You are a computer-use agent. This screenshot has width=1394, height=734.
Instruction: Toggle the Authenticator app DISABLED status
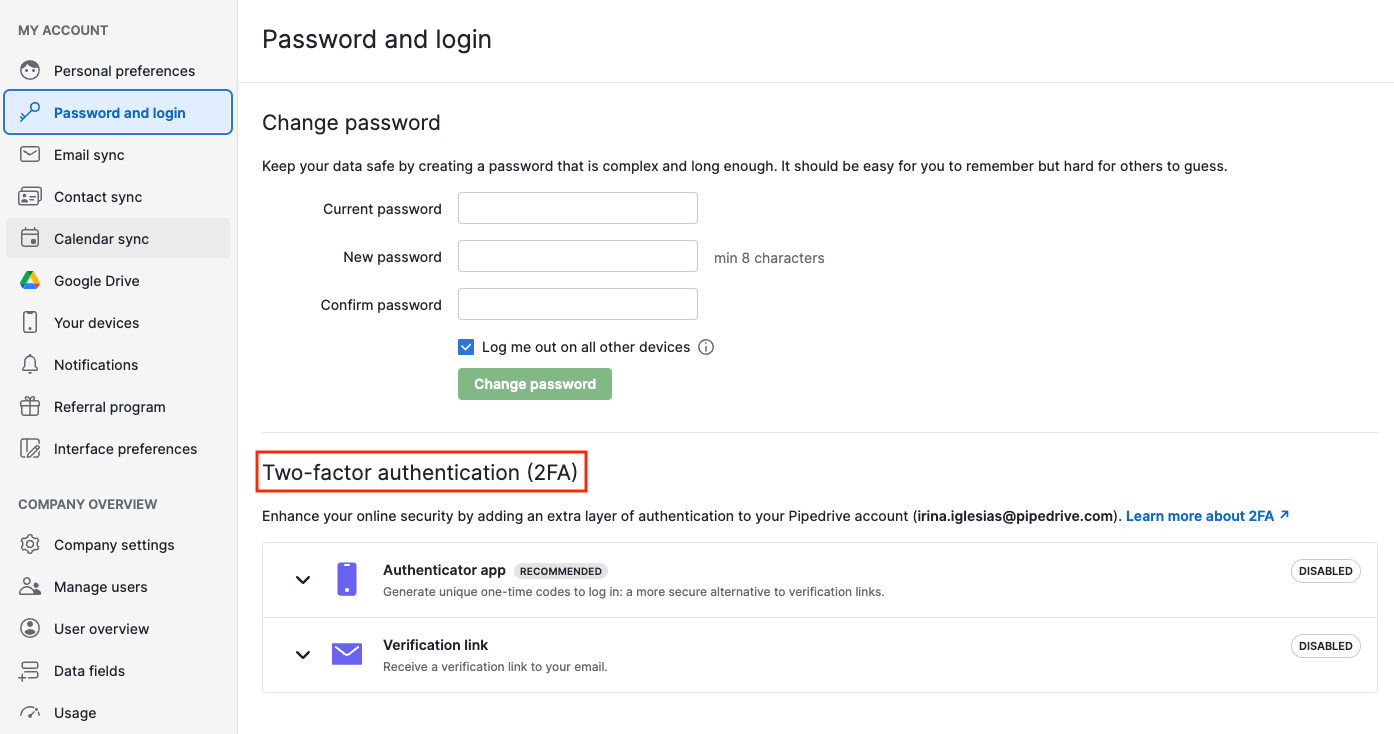point(1325,570)
